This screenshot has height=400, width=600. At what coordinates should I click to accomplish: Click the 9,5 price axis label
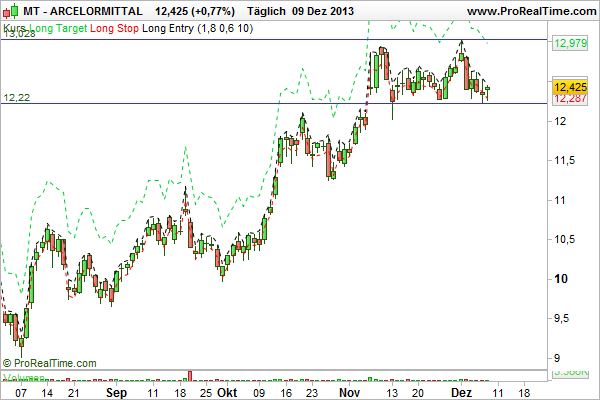click(561, 318)
